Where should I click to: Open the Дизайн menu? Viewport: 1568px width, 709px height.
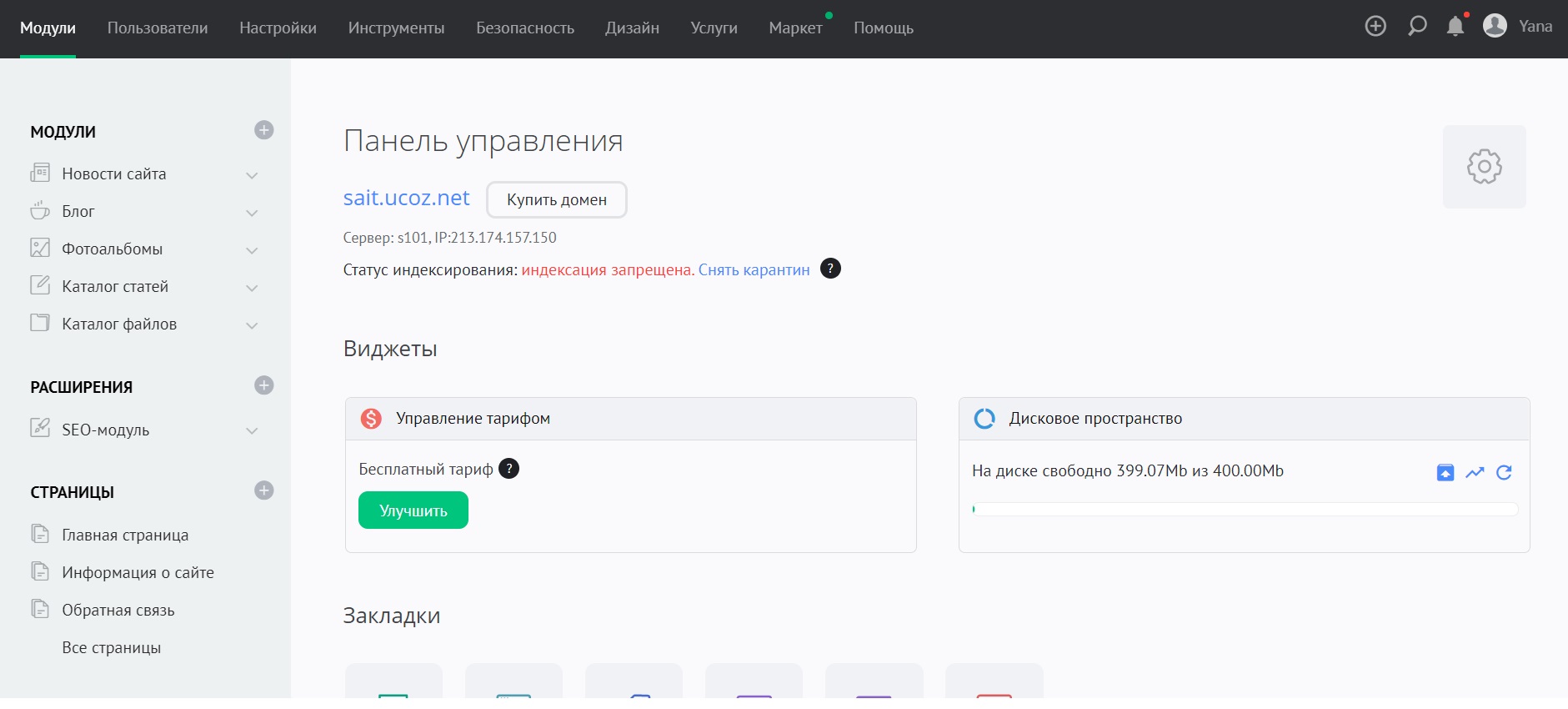(x=632, y=28)
